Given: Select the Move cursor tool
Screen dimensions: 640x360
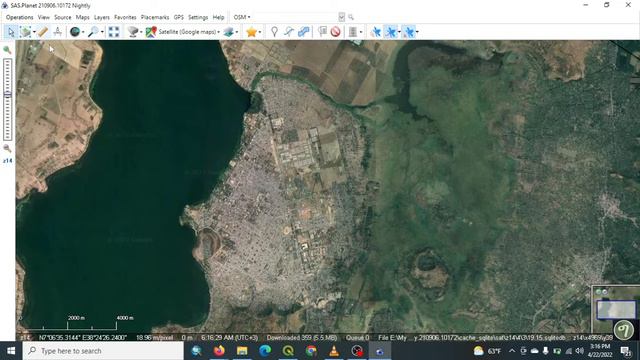Looking at the screenshot, I should click(11, 32).
